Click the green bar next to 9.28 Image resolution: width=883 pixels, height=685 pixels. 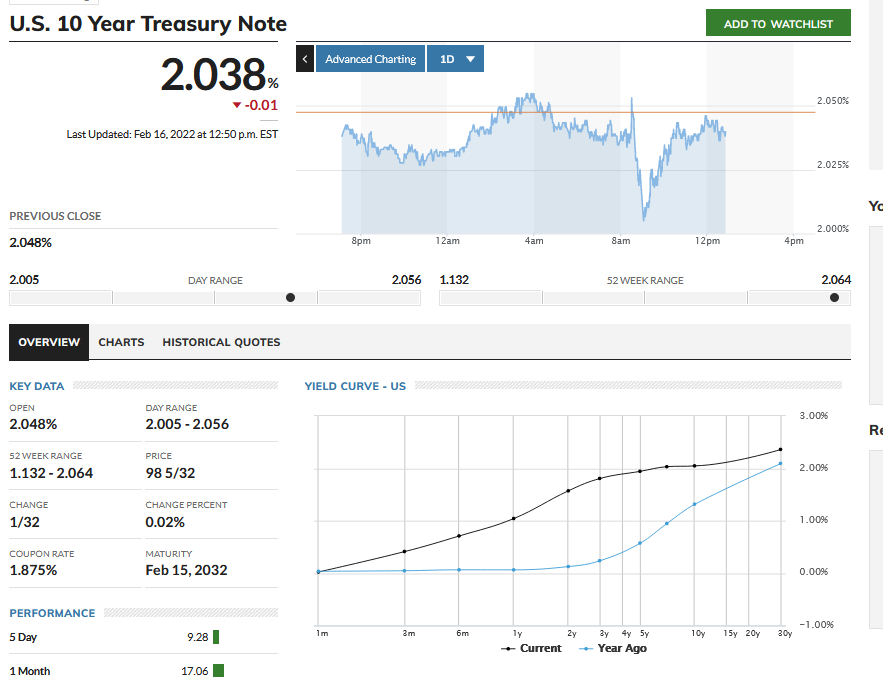[216, 637]
